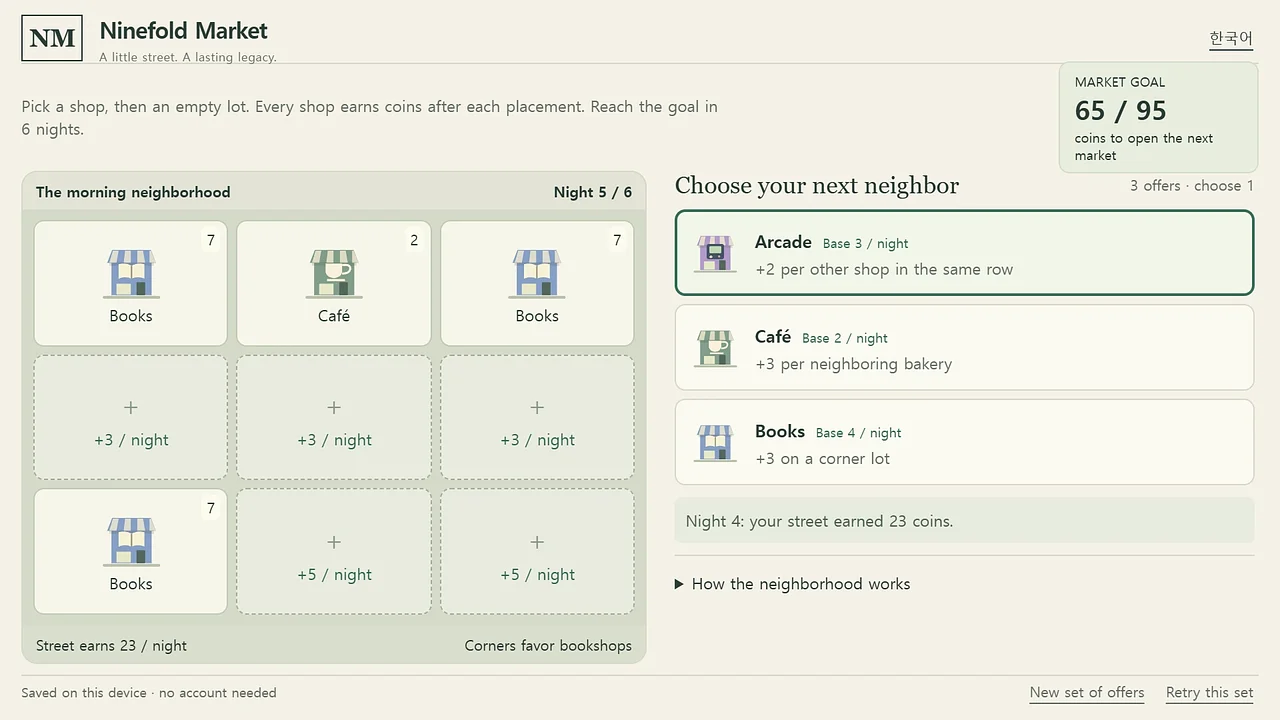Screen dimensions: 1280x720
Task: Click the Café shop icon on the board
Action: click(x=334, y=274)
